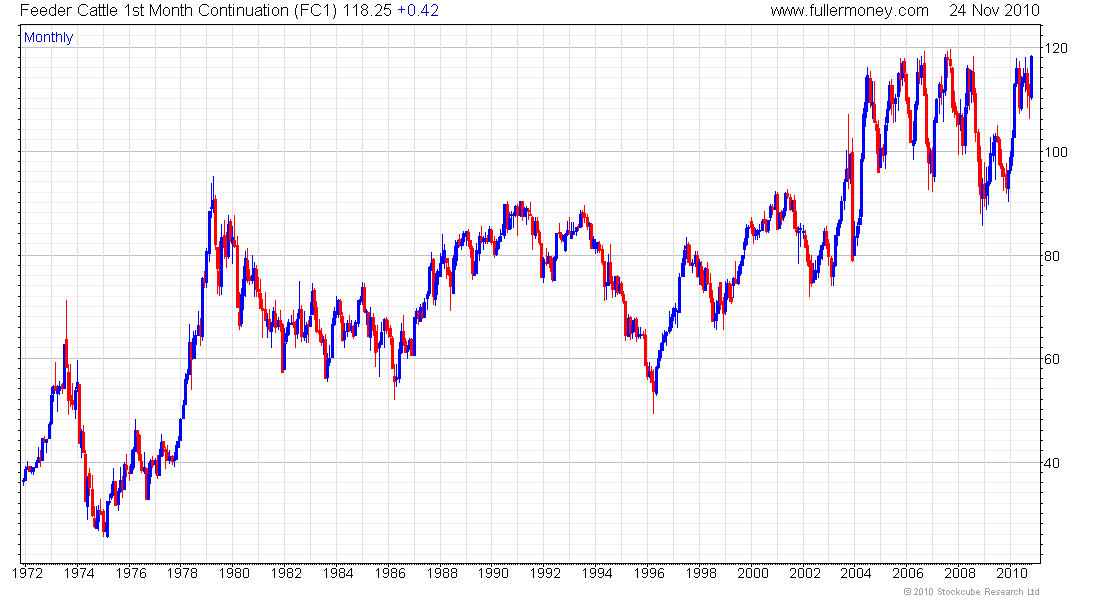This screenshot has width=1100, height=600.
Task: Click the 60 price axis label
Action: pos(1052,359)
